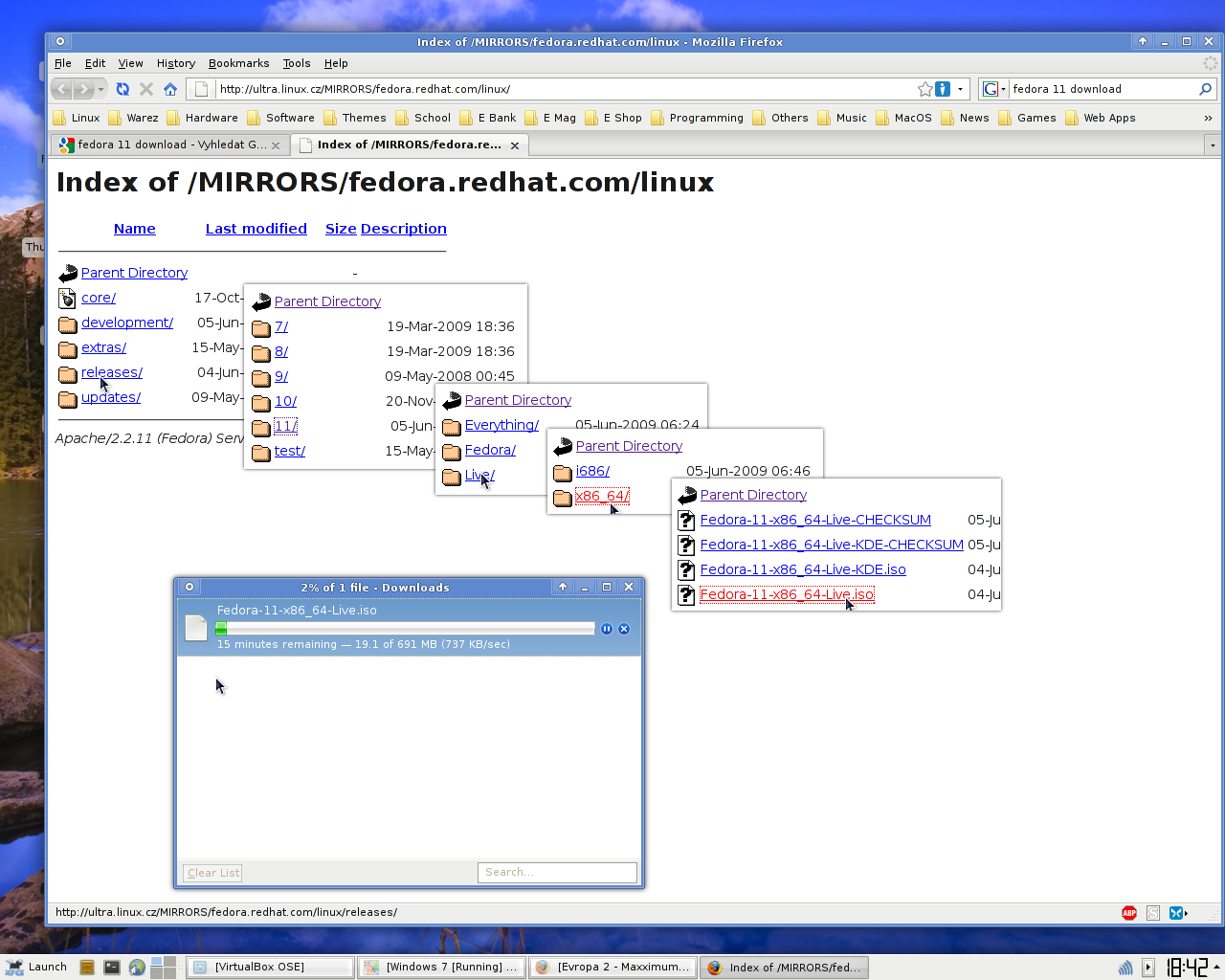Click the Downloads window Search field

[x=557, y=873]
